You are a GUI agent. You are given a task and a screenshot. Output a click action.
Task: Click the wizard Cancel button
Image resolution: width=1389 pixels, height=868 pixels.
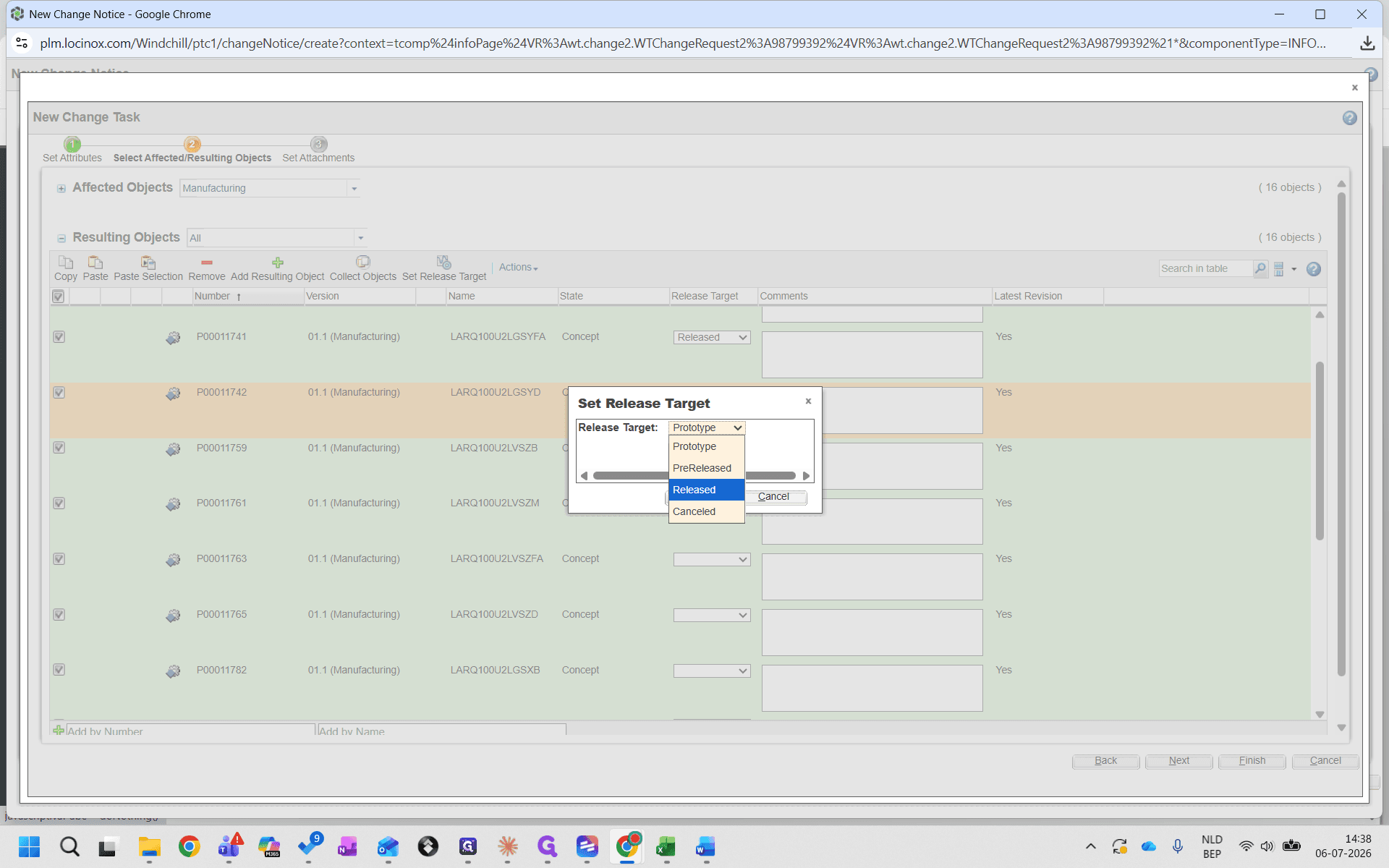point(1325,761)
